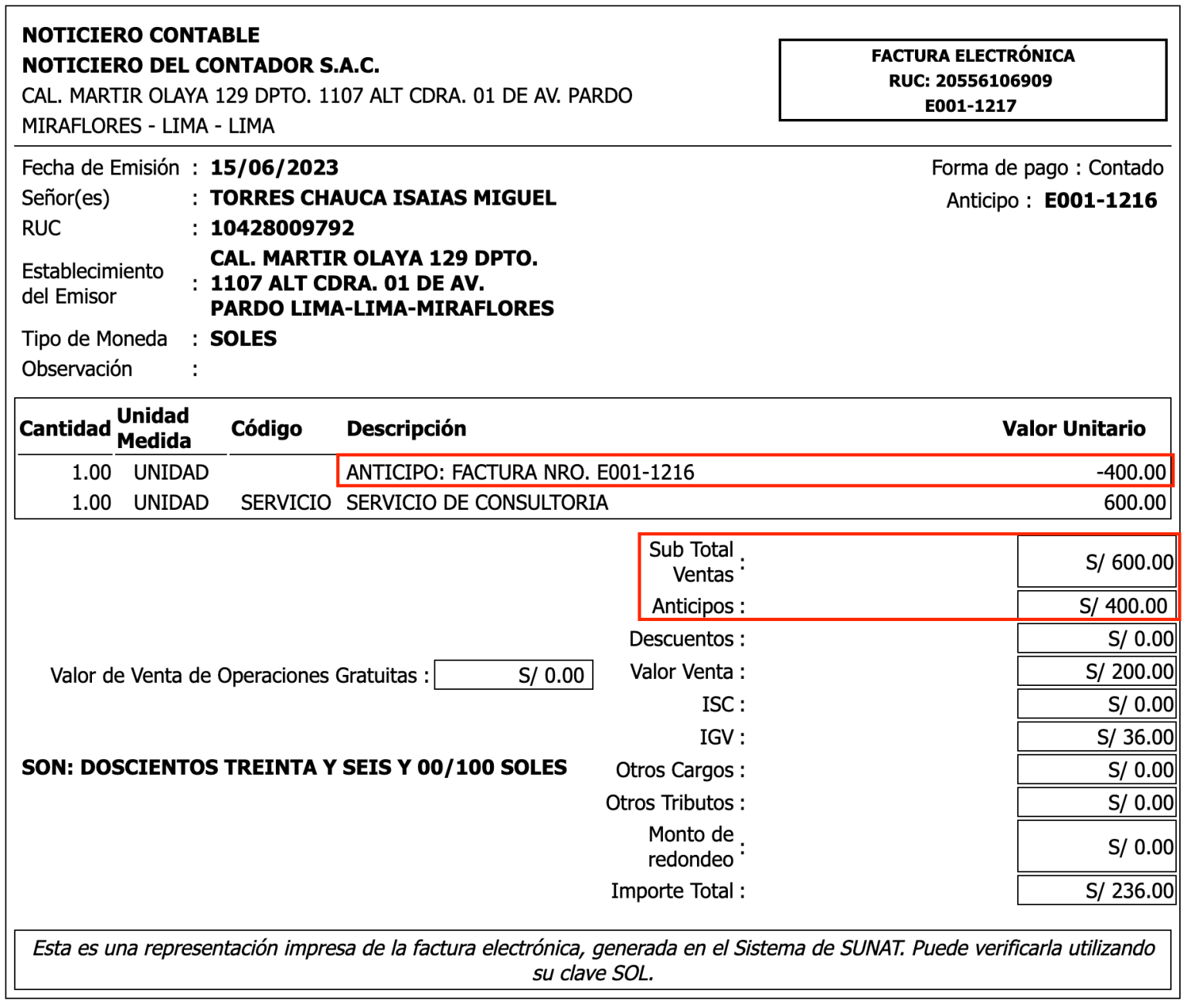Image resolution: width=1187 pixels, height=1008 pixels.
Task: Select the SERVICIO DE CONSULTORIA description
Action: click(475, 502)
